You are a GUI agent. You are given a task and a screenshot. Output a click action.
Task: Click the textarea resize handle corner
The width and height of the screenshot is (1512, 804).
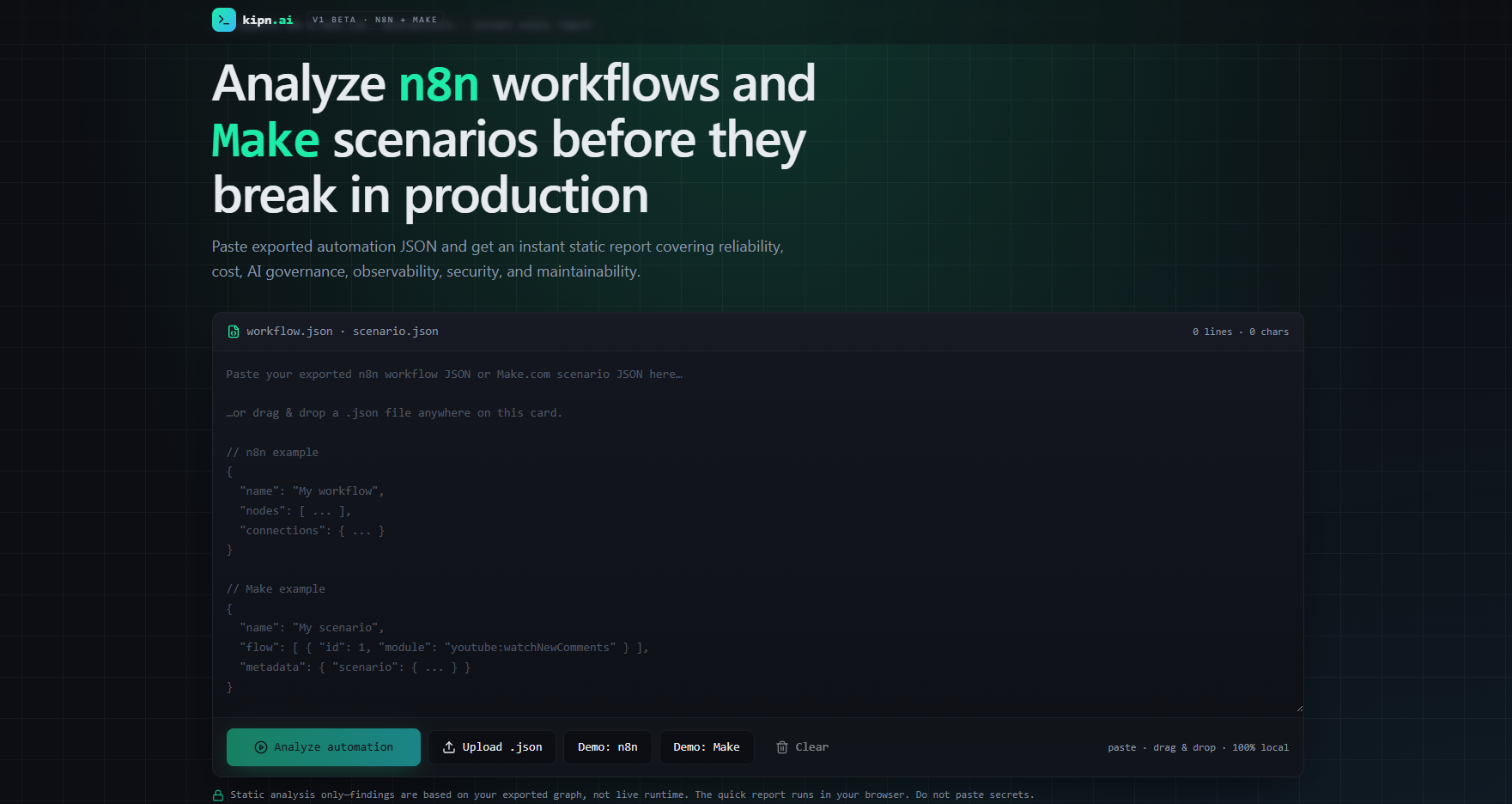[1299, 709]
